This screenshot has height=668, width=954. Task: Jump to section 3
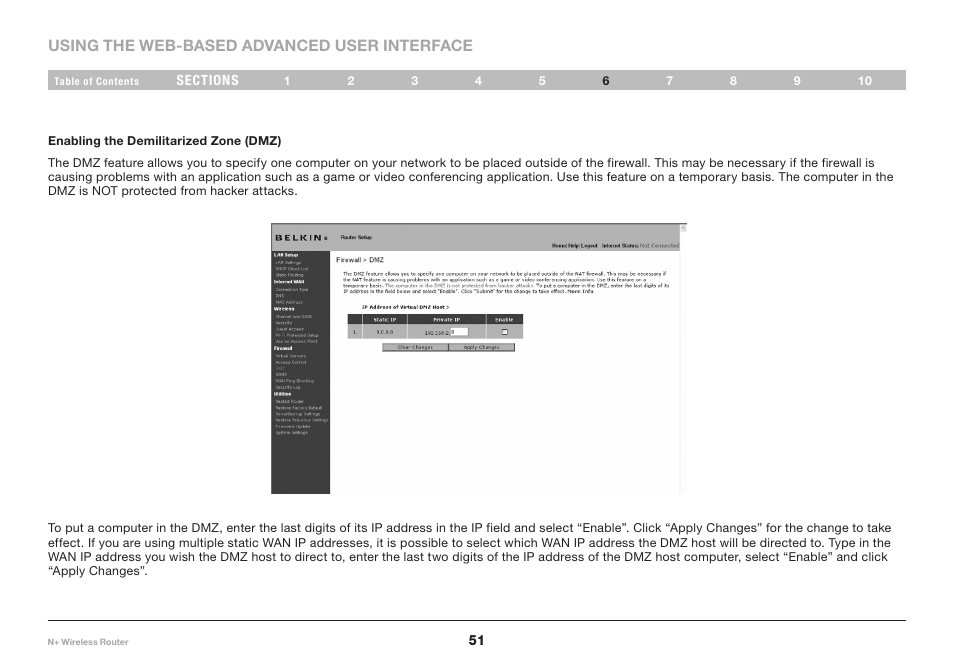415,81
